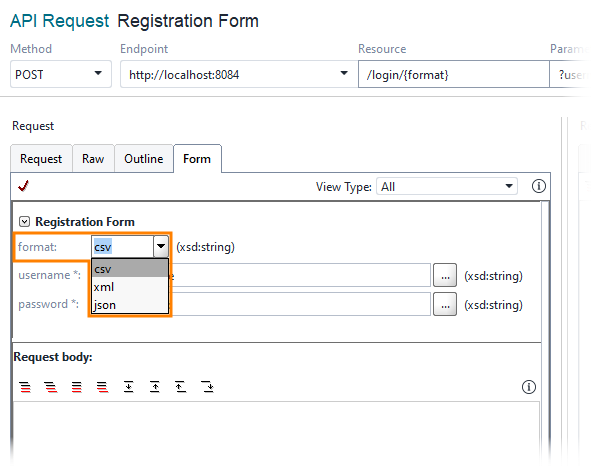Expand the Endpoint localhost dropdown

[344, 74]
